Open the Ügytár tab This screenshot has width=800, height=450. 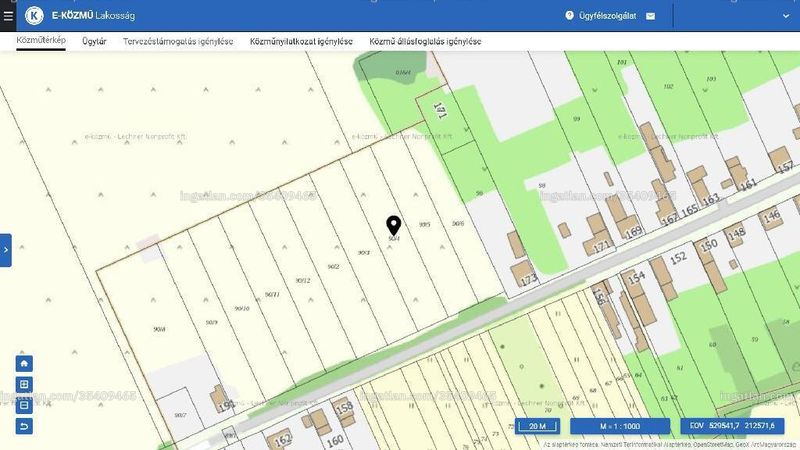94,41
